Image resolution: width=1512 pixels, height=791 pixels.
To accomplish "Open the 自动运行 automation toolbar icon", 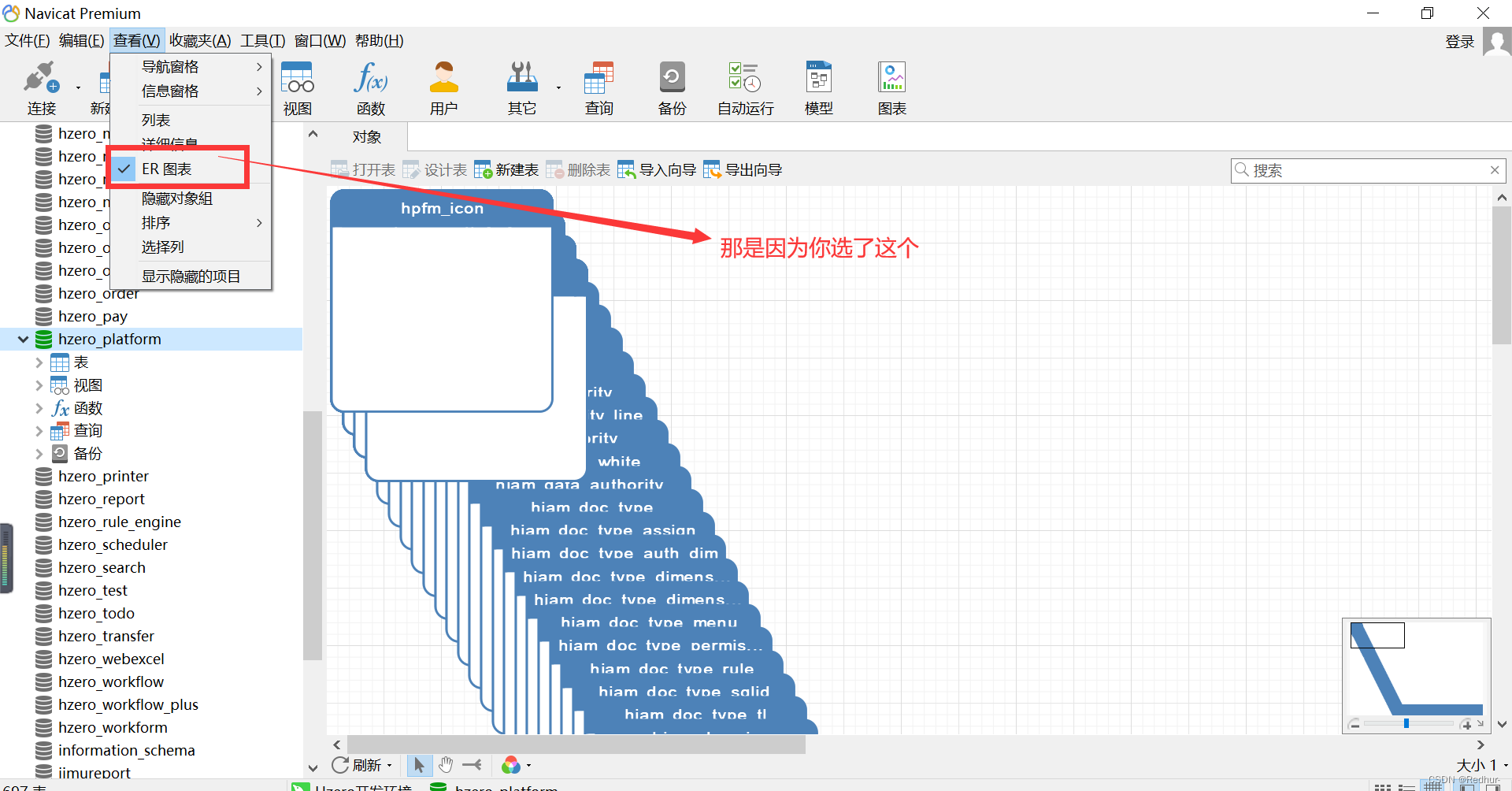I will (x=745, y=88).
